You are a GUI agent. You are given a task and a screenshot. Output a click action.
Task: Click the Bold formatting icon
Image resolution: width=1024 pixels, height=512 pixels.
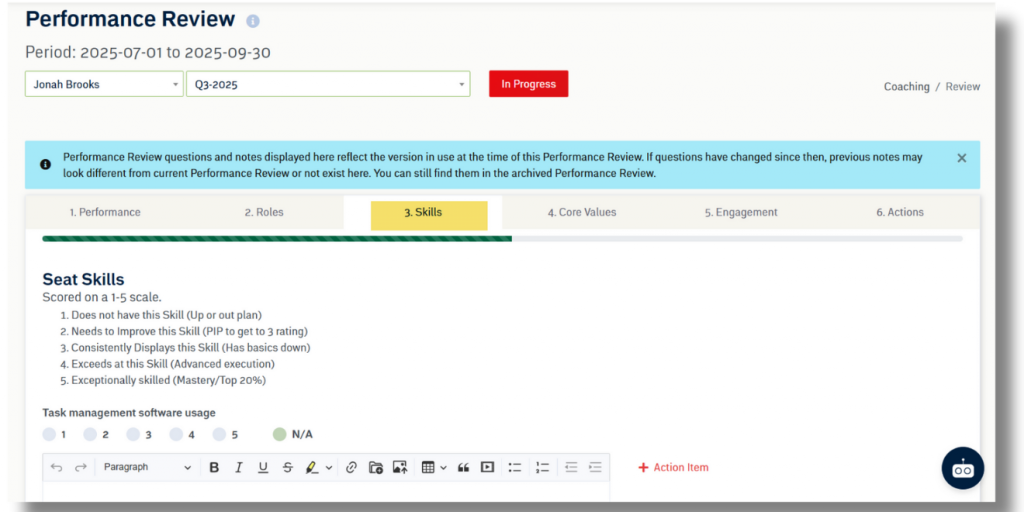point(214,467)
